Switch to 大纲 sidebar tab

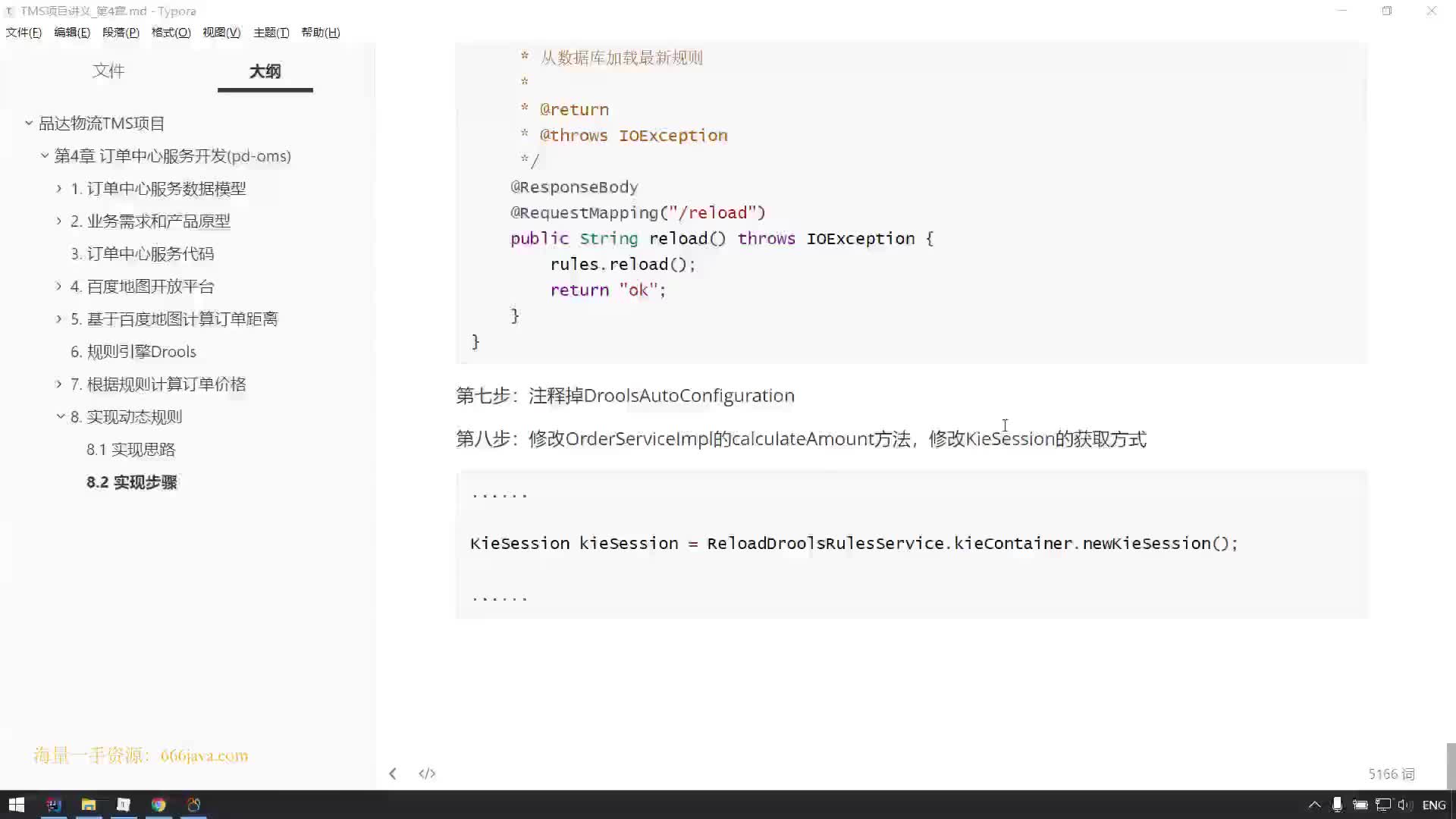point(265,71)
